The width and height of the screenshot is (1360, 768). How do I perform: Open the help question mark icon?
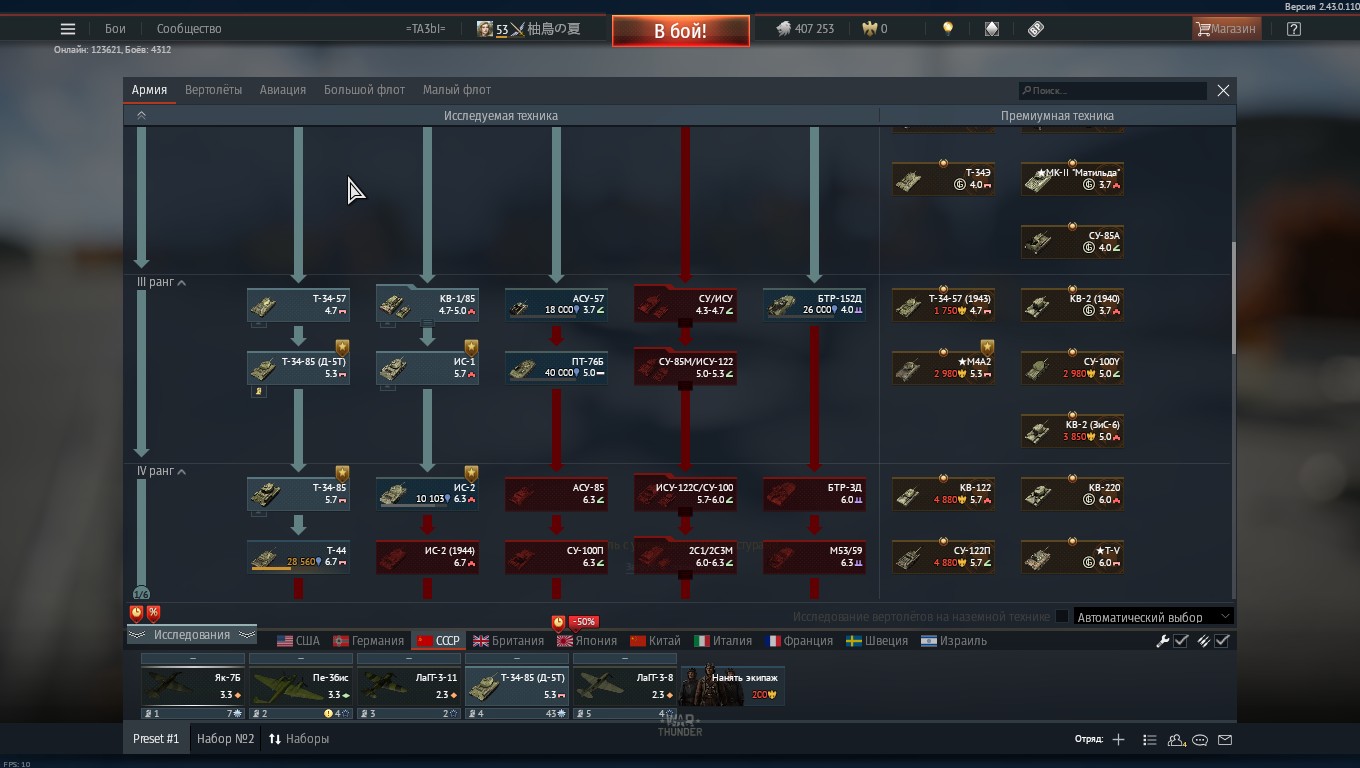point(1294,29)
